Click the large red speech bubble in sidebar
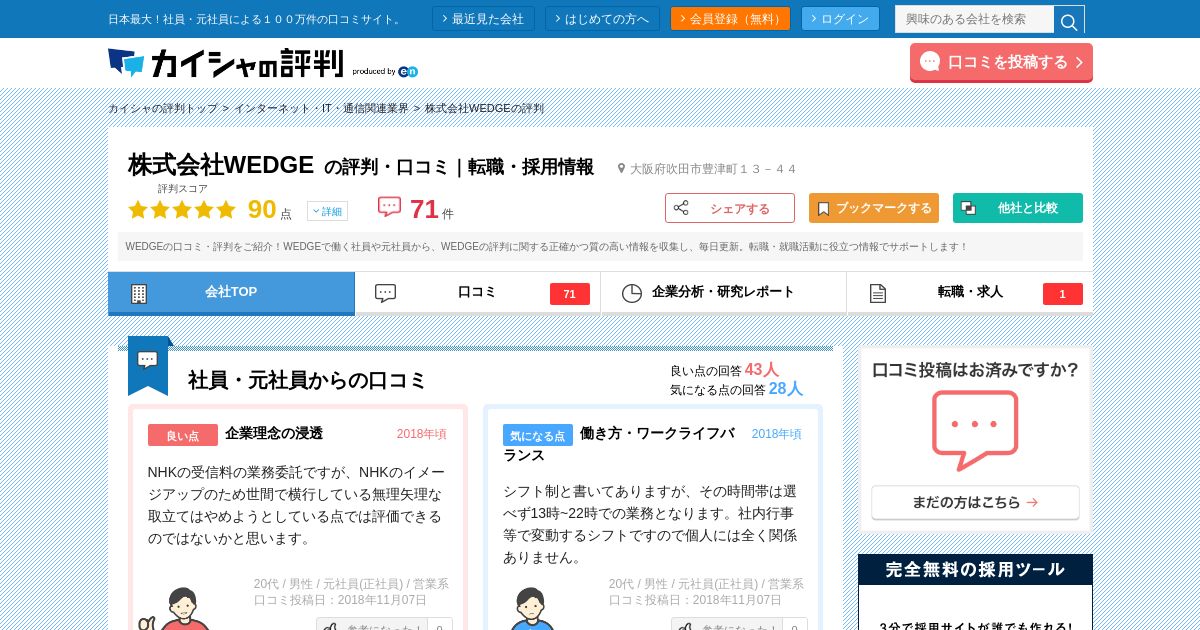Screen dimensions: 1200x630 tap(975, 430)
